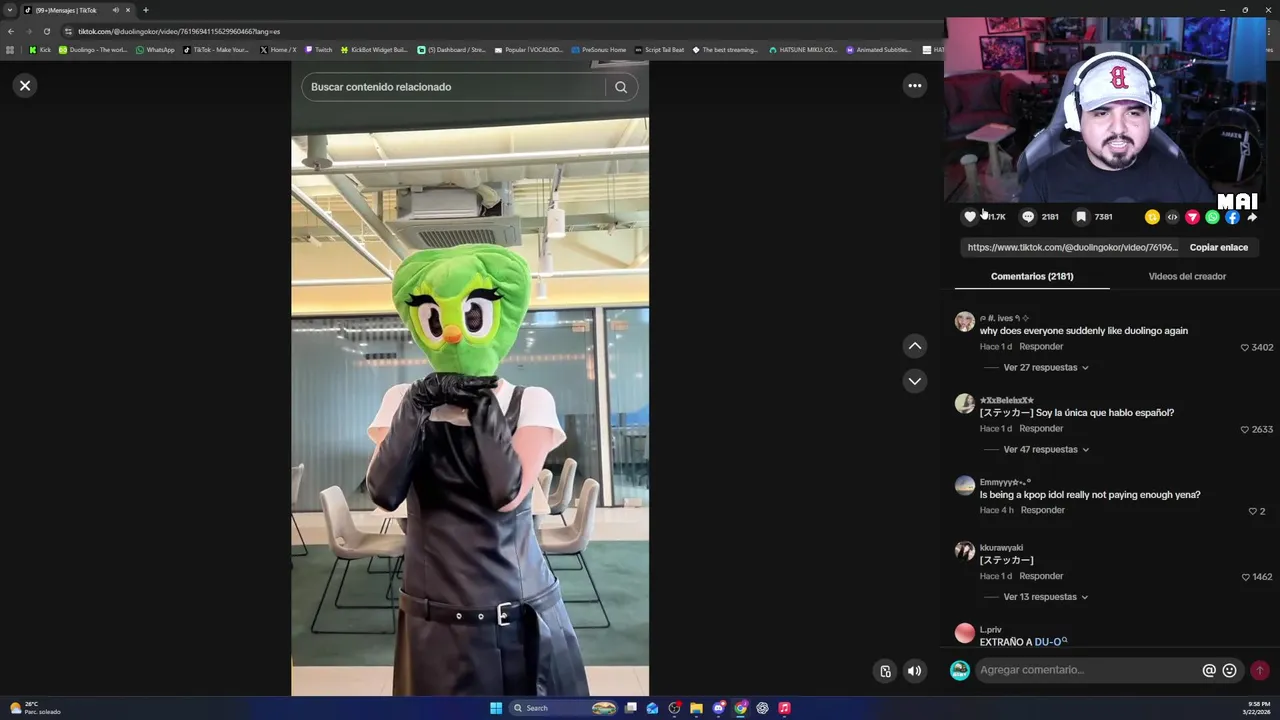The width and height of the screenshot is (1280, 720).
Task: Expand Ver 13 respuestas
Action: pyautogui.click(x=1046, y=597)
